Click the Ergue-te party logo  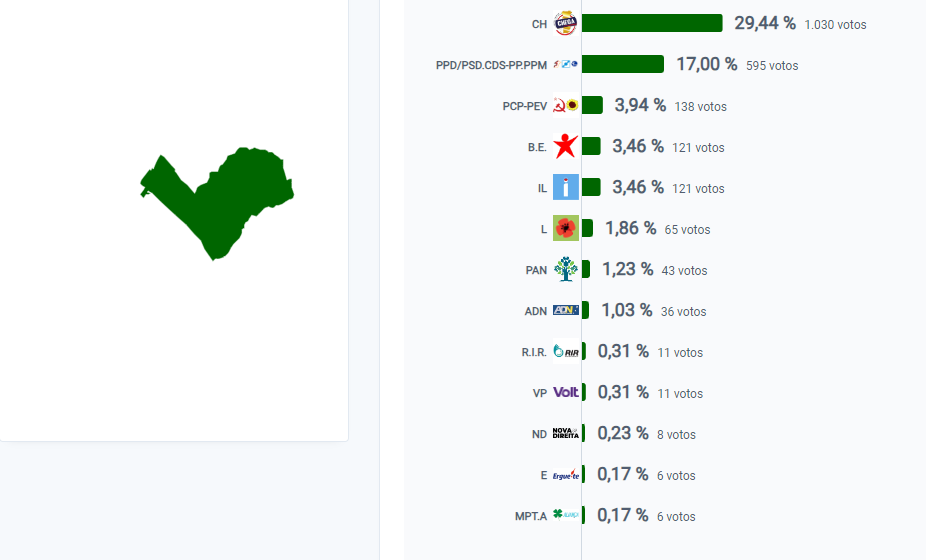pos(565,474)
